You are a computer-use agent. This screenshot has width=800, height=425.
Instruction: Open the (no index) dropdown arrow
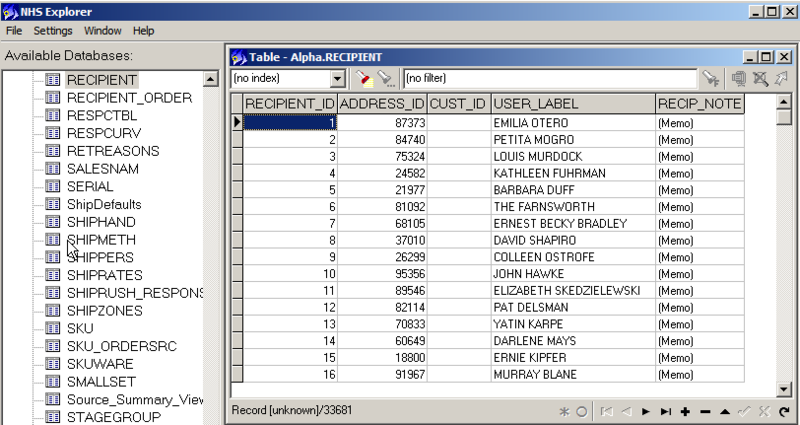click(x=337, y=79)
